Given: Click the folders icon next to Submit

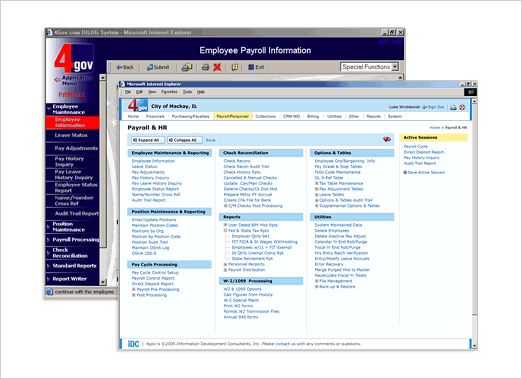Looking at the screenshot, I should tap(187, 67).
